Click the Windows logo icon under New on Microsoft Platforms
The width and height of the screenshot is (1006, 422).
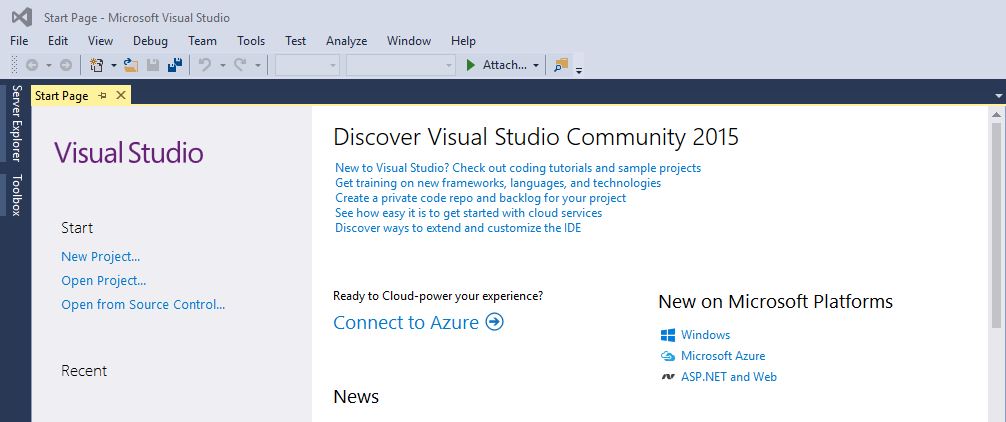tap(668, 335)
